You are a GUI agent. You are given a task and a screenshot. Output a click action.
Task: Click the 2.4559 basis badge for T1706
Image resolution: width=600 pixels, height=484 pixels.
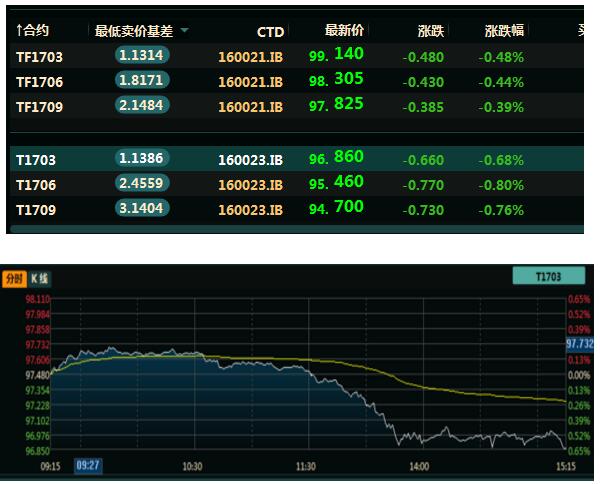point(141,184)
